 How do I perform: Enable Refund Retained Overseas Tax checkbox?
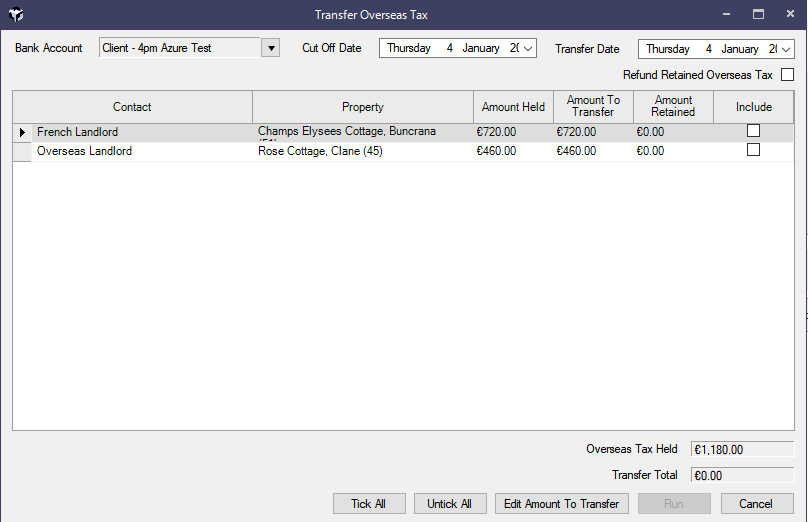(787, 75)
